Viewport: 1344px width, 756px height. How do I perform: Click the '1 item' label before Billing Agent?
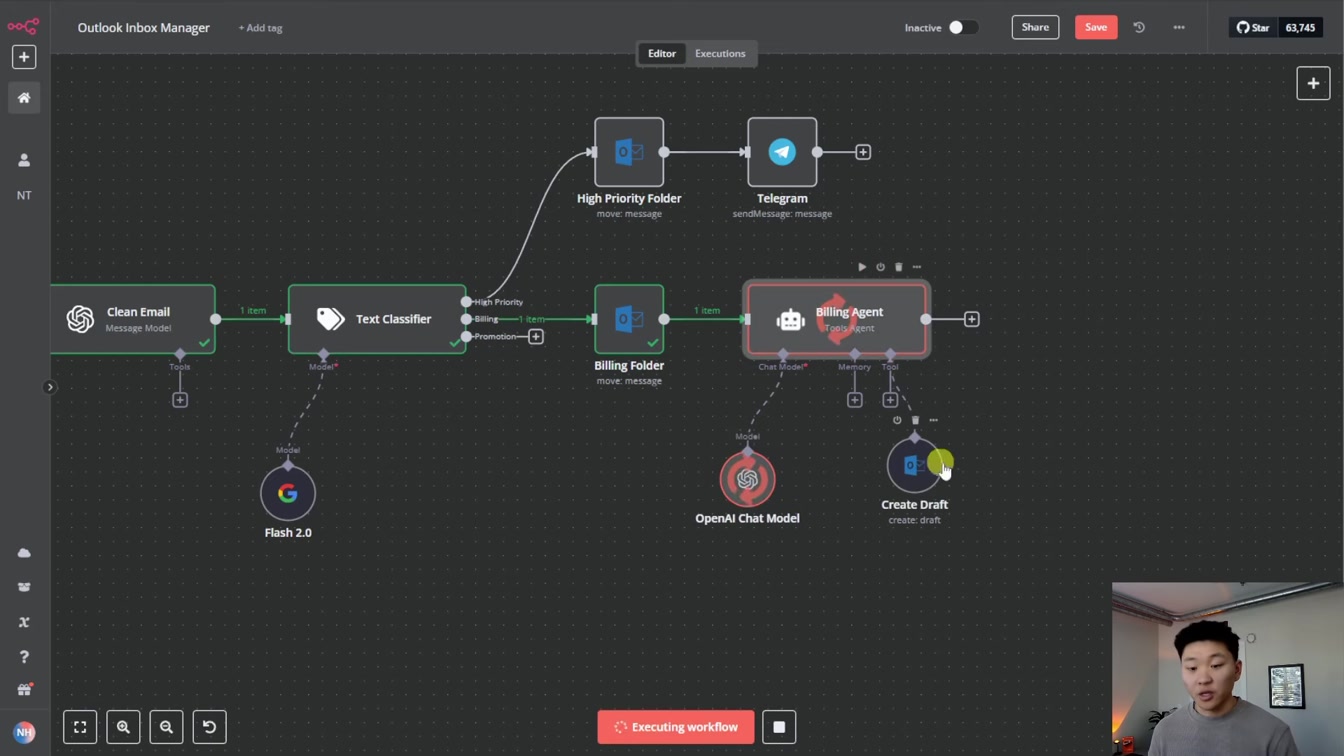pos(707,311)
